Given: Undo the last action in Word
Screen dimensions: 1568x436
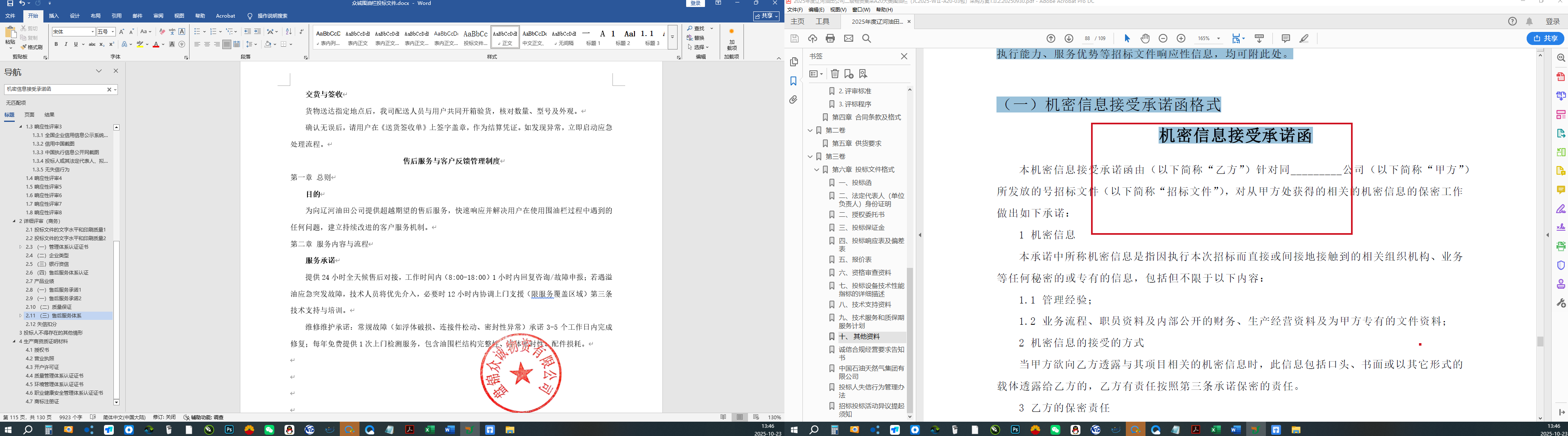Looking at the screenshot, I should tap(22, 4).
